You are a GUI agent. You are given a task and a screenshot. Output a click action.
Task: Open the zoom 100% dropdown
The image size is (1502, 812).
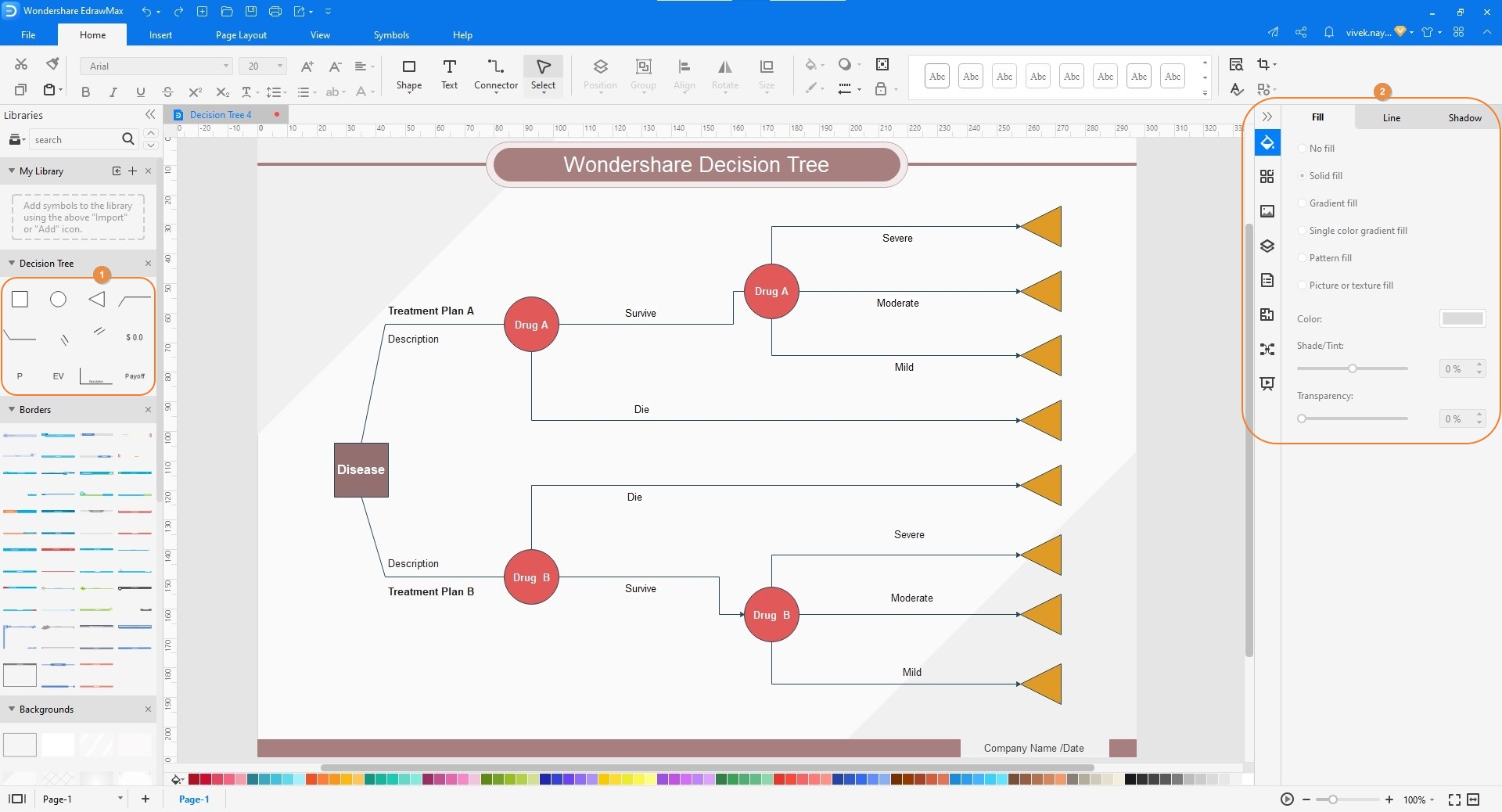click(x=1419, y=799)
